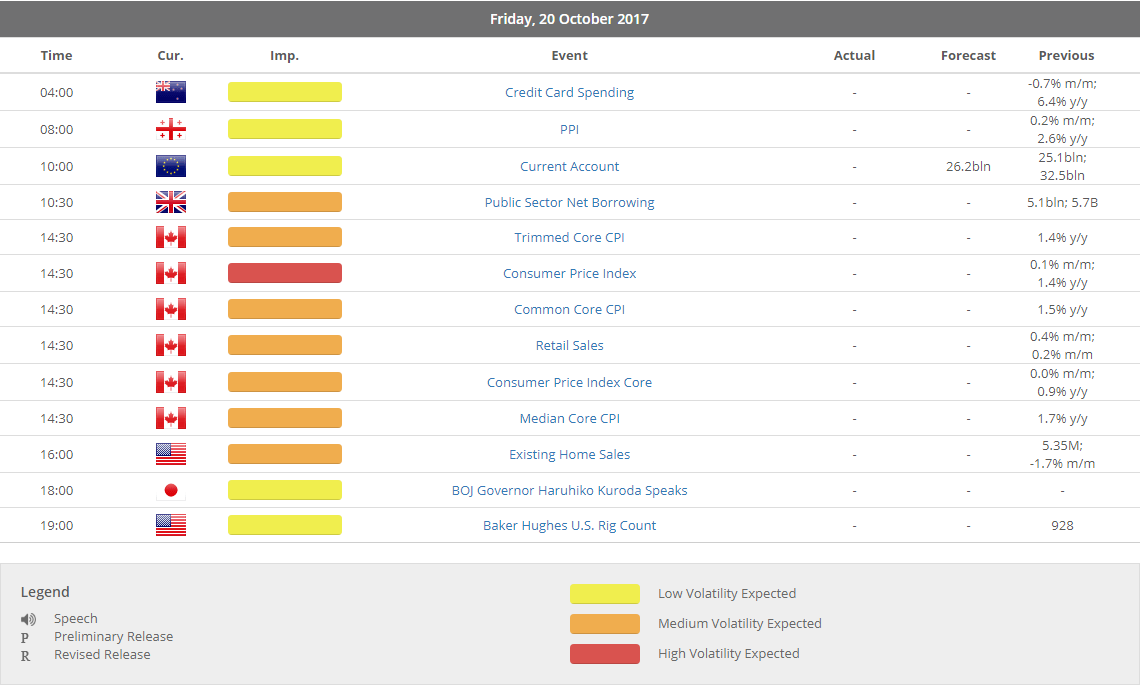Click the Georgia flag in PPI row
This screenshot has width=1142, height=687.
click(x=171, y=129)
